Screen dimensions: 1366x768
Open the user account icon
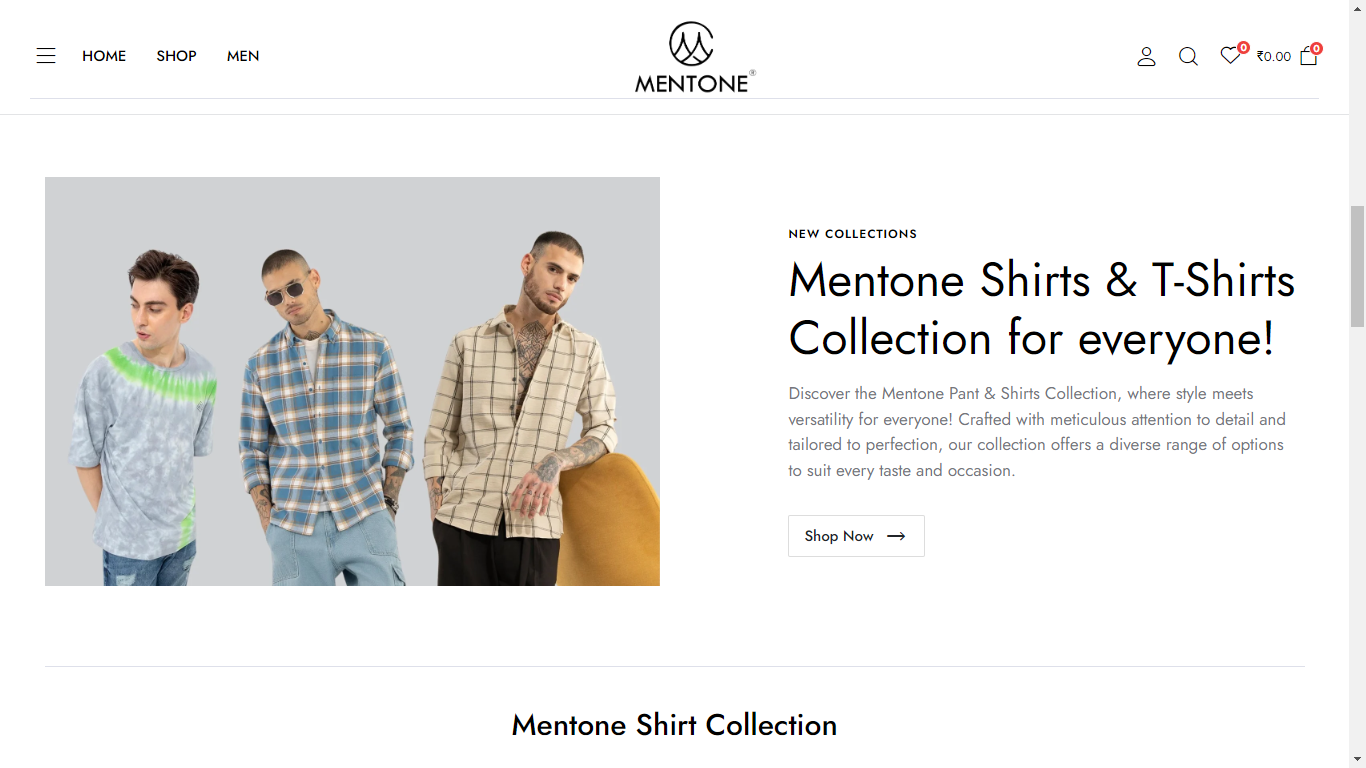tap(1146, 57)
